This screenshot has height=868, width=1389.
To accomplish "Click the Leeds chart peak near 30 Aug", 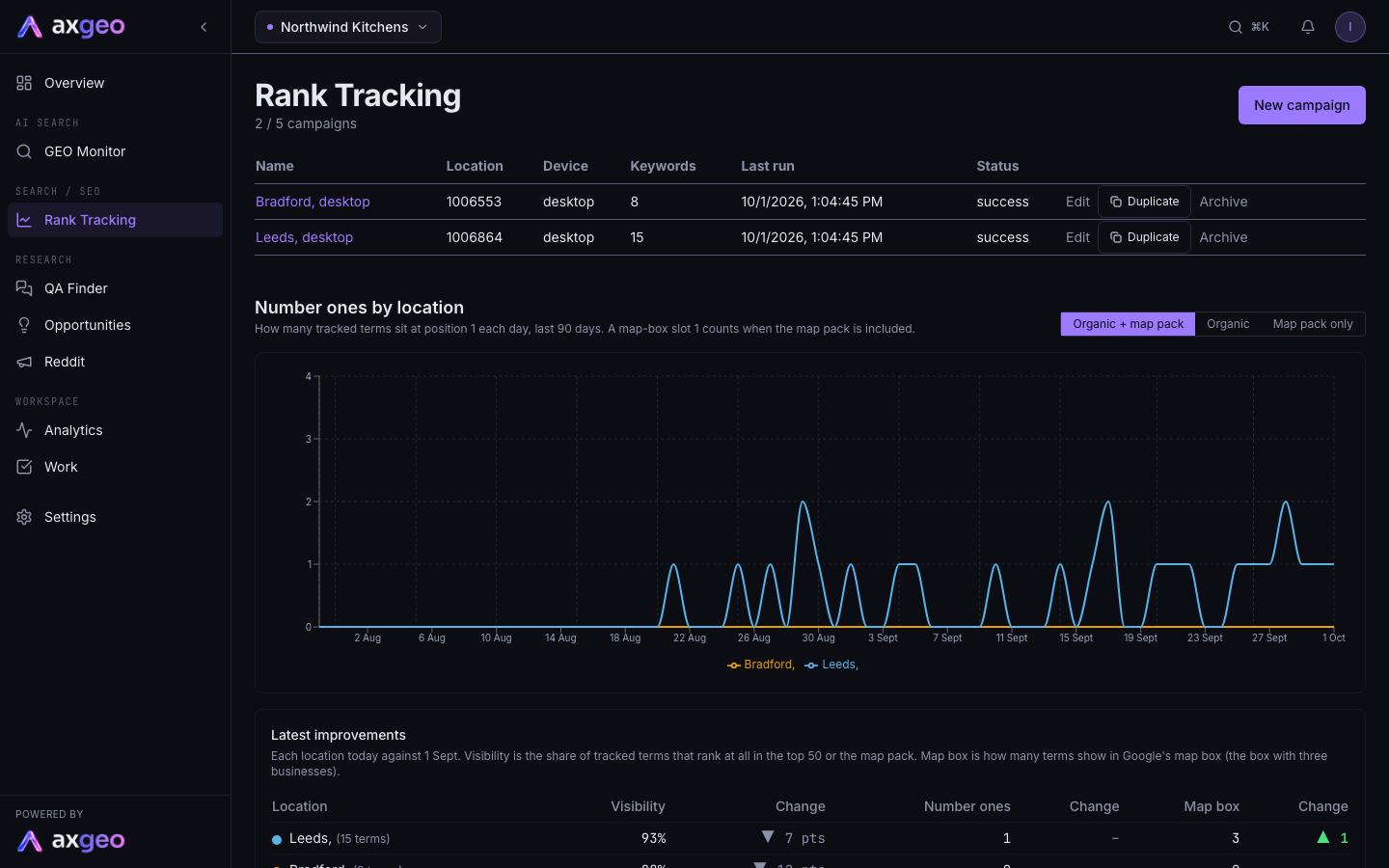I will point(803,502).
